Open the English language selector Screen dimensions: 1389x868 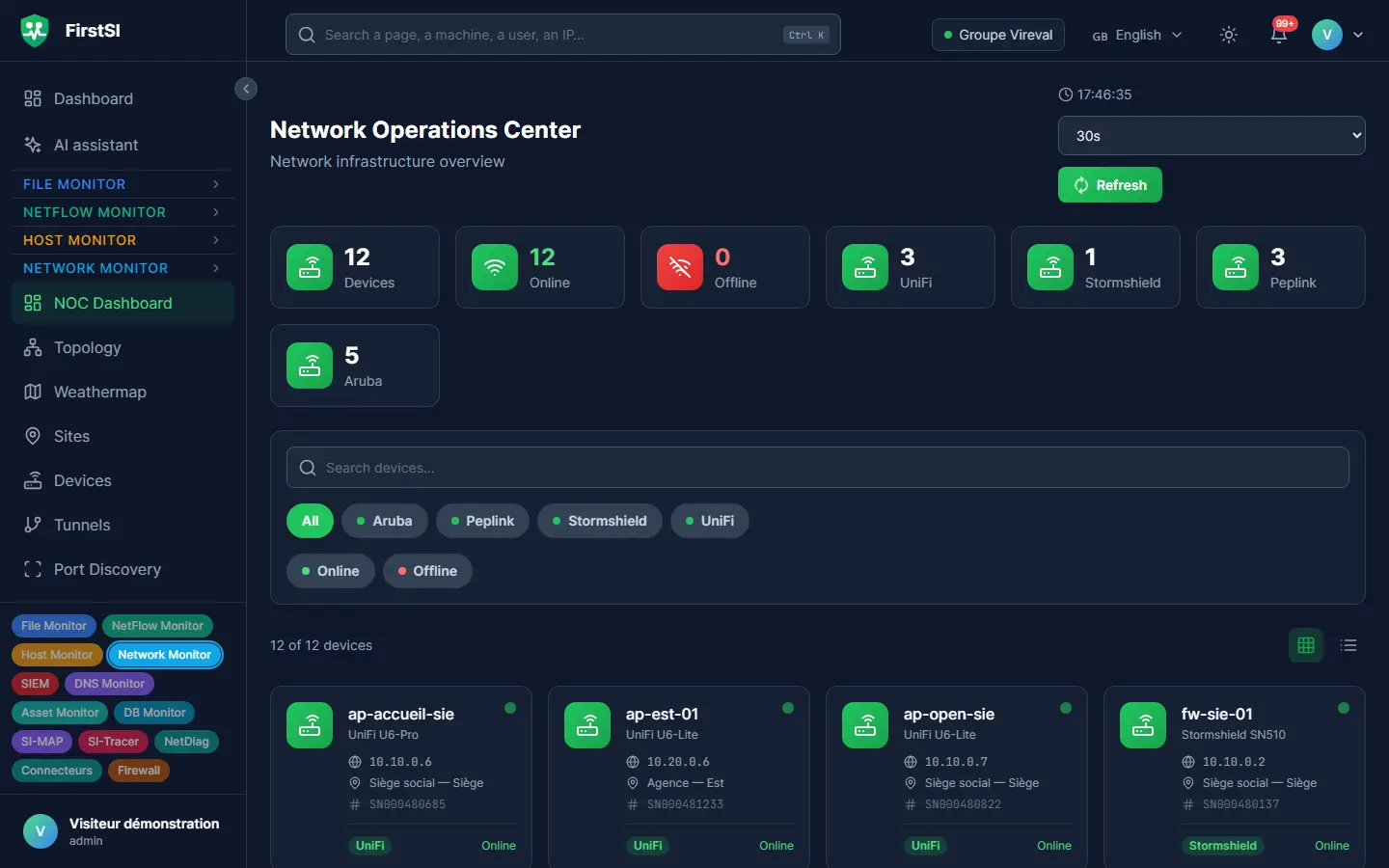click(1137, 35)
